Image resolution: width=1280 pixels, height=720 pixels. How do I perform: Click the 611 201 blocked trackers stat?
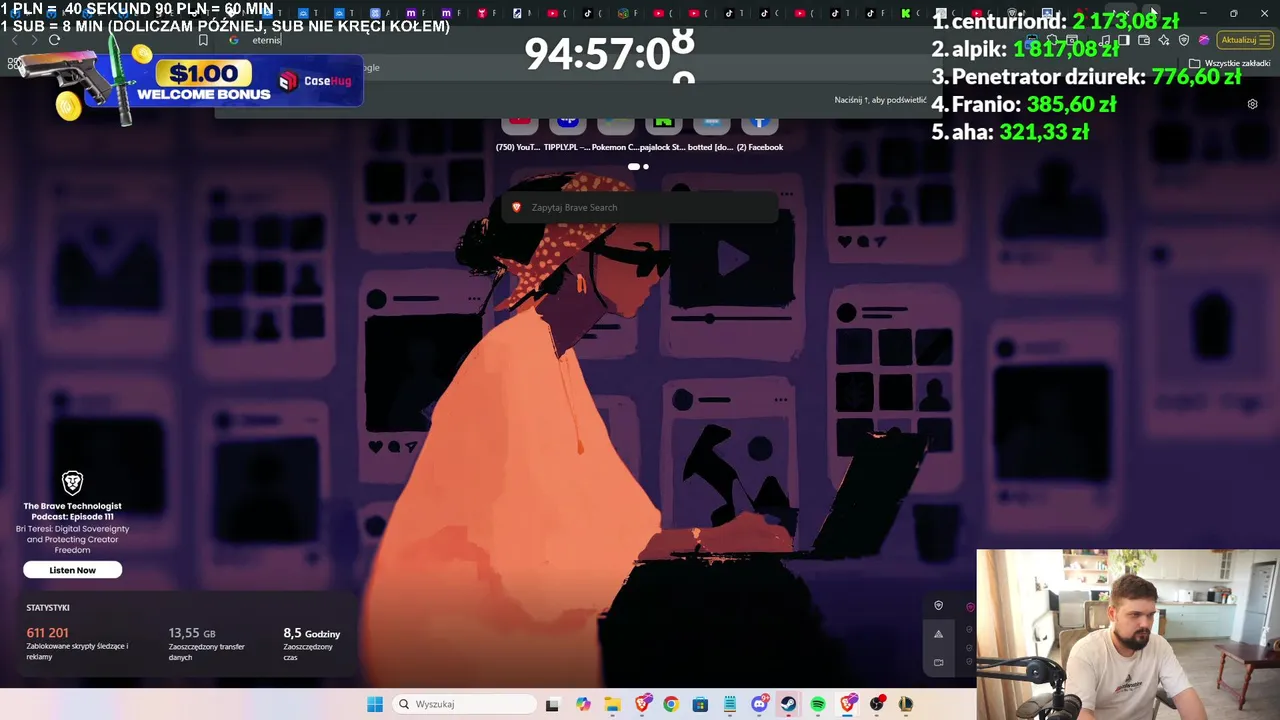click(48, 633)
